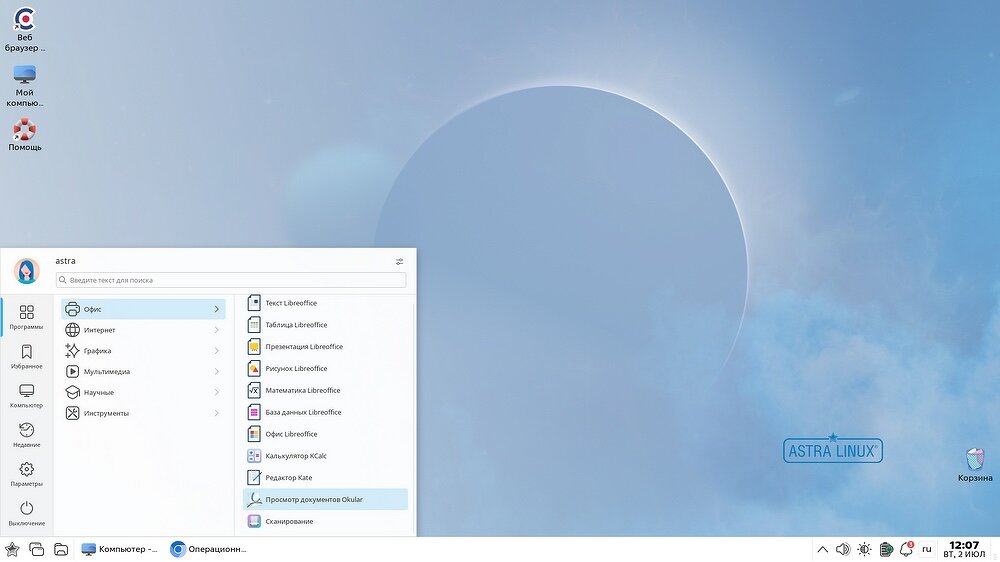Screen dimensions: 1000x562
Task: Open the Корзина trash icon
Action: click(x=974, y=464)
